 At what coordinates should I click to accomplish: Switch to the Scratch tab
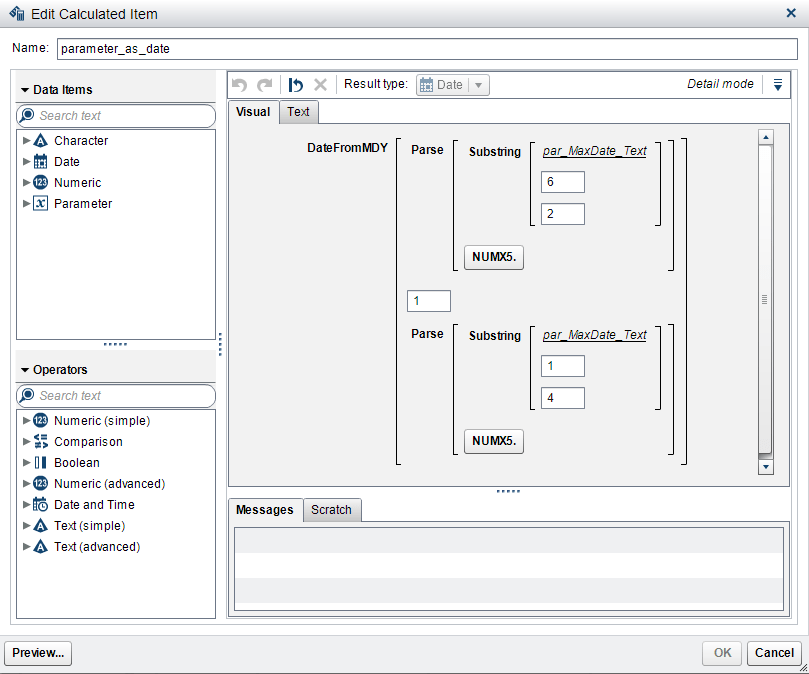click(x=331, y=510)
